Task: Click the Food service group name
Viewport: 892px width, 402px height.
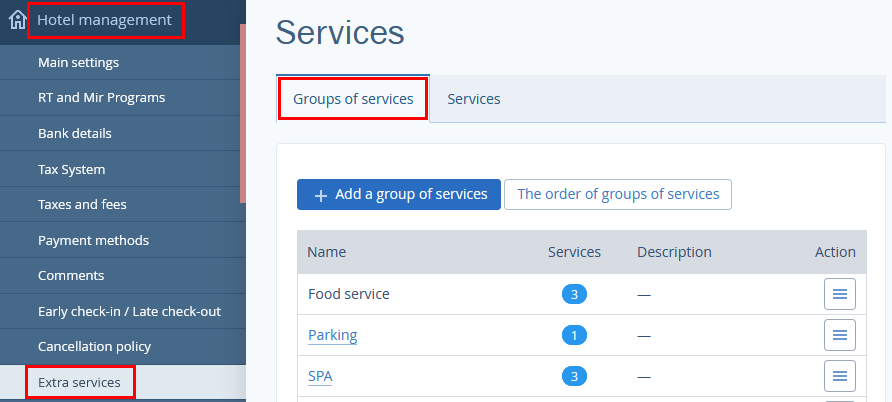Action: tap(349, 294)
